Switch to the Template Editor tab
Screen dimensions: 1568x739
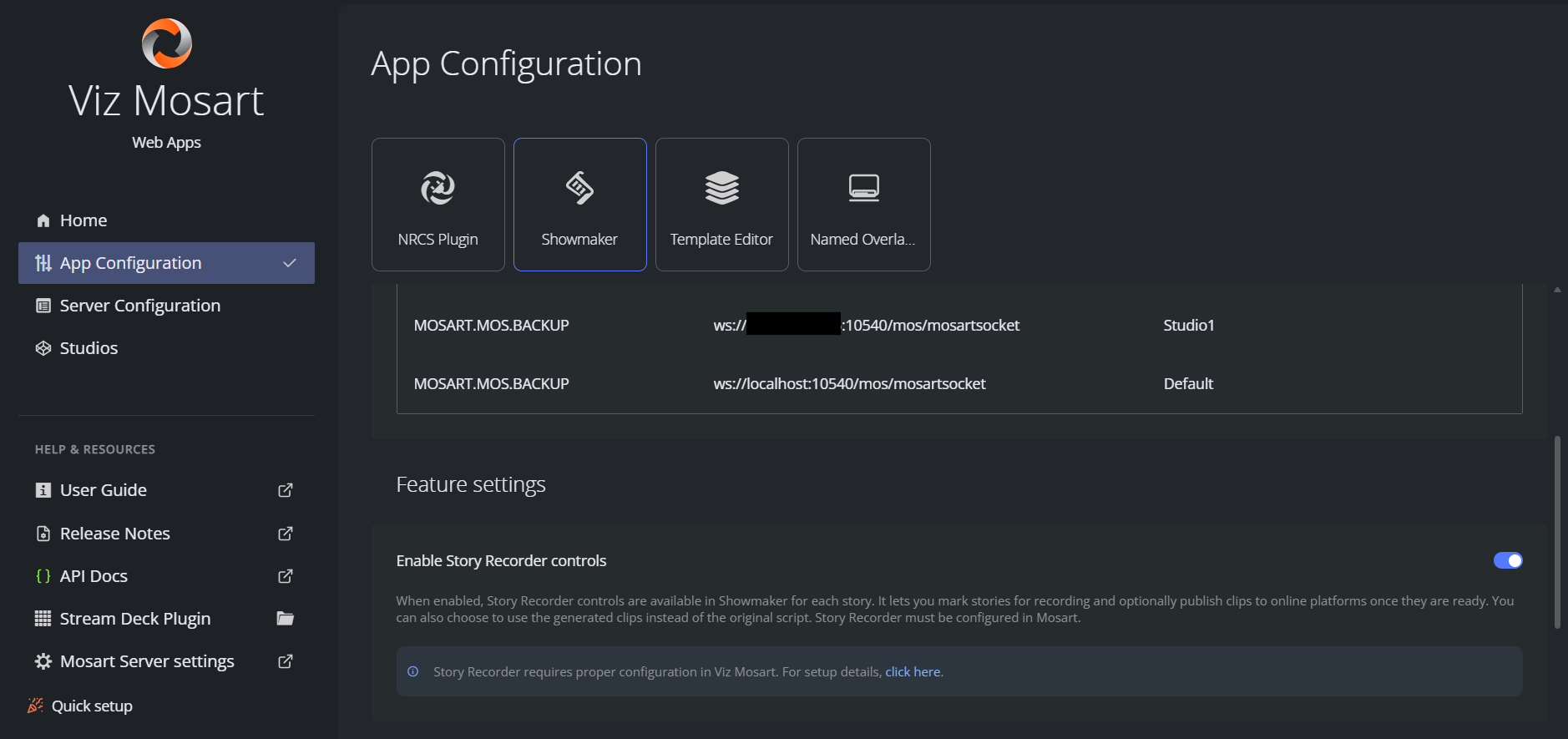pyautogui.click(x=722, y=205)
